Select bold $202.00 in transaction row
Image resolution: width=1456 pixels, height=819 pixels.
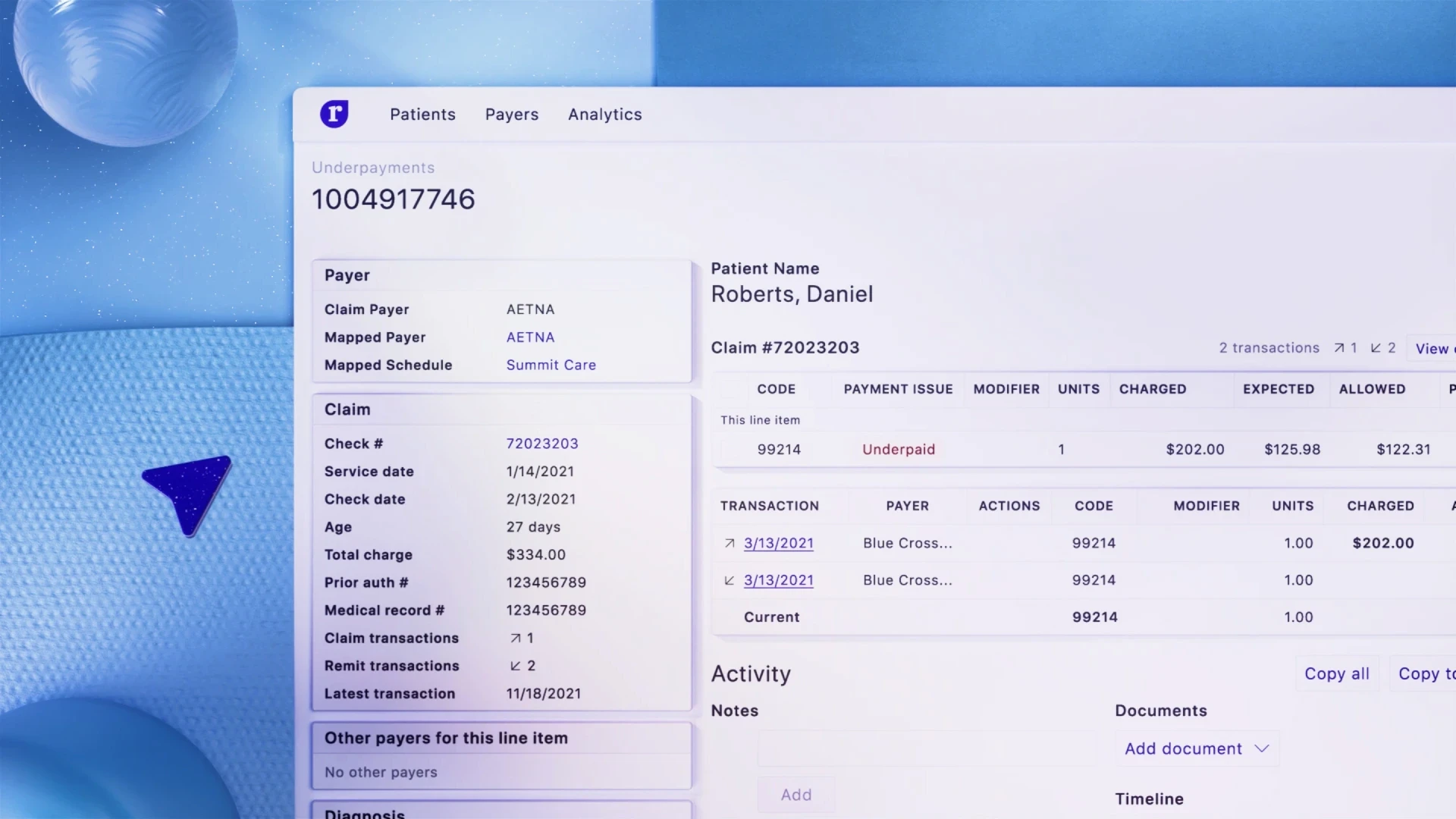(1383, 543)
